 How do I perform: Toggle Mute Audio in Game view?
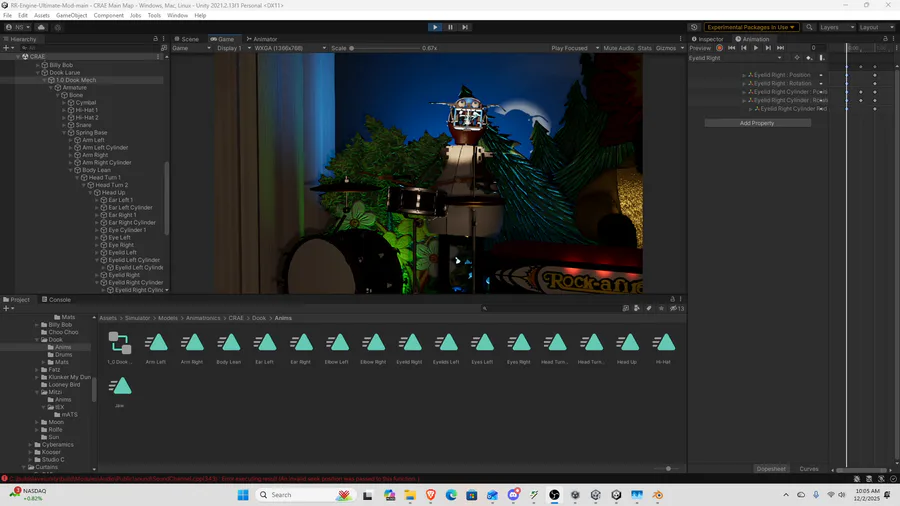[x=618, y=48]
